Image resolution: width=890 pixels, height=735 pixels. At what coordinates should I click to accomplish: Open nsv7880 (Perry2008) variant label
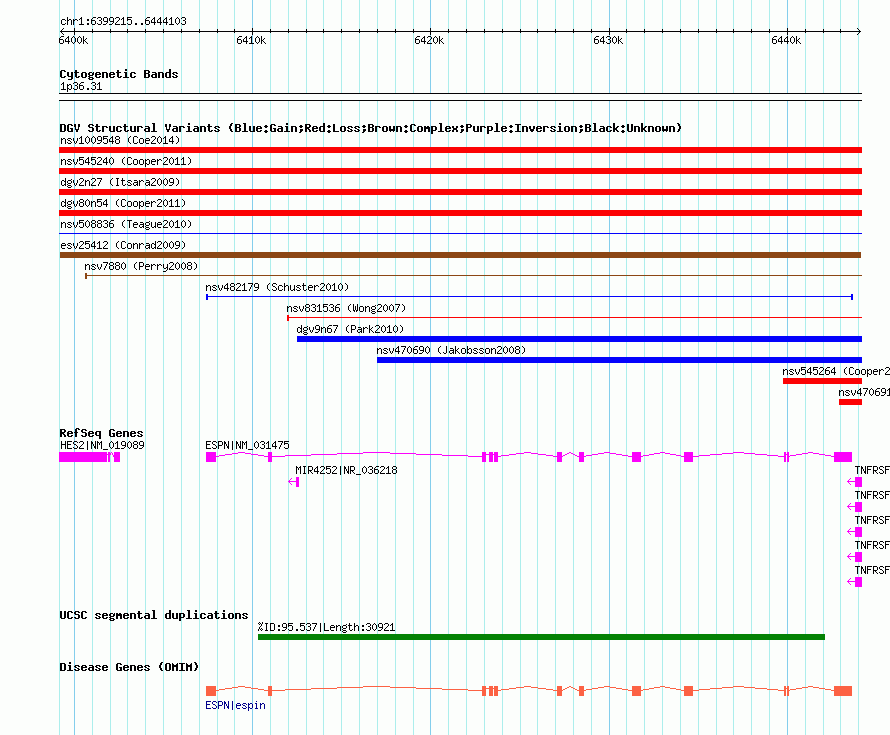coord(141,266)
